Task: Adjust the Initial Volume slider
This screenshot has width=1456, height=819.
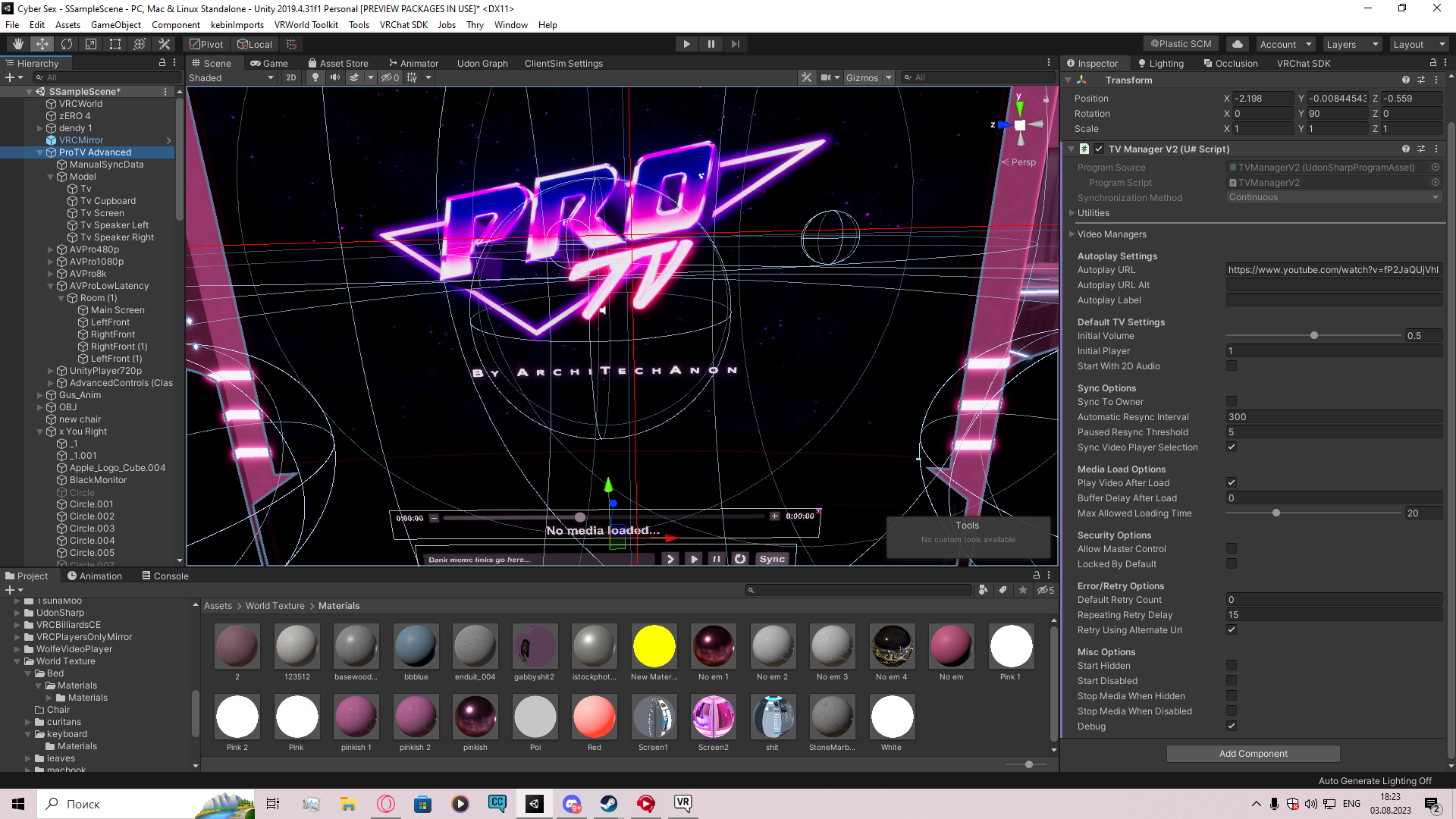Action: (x=1314, y=336)
